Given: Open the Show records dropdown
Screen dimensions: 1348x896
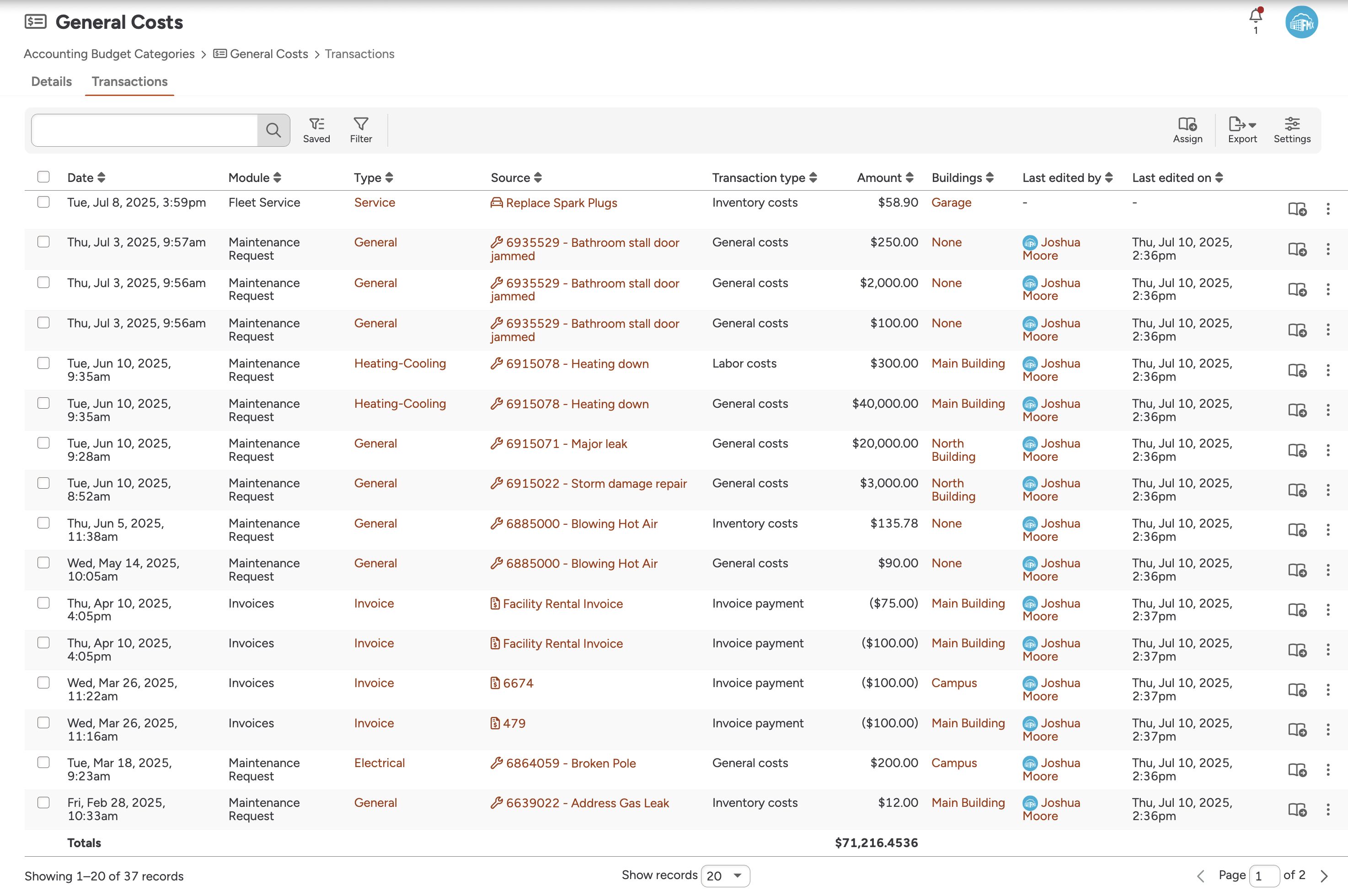Looking at the screenshot, I should 725,875.
